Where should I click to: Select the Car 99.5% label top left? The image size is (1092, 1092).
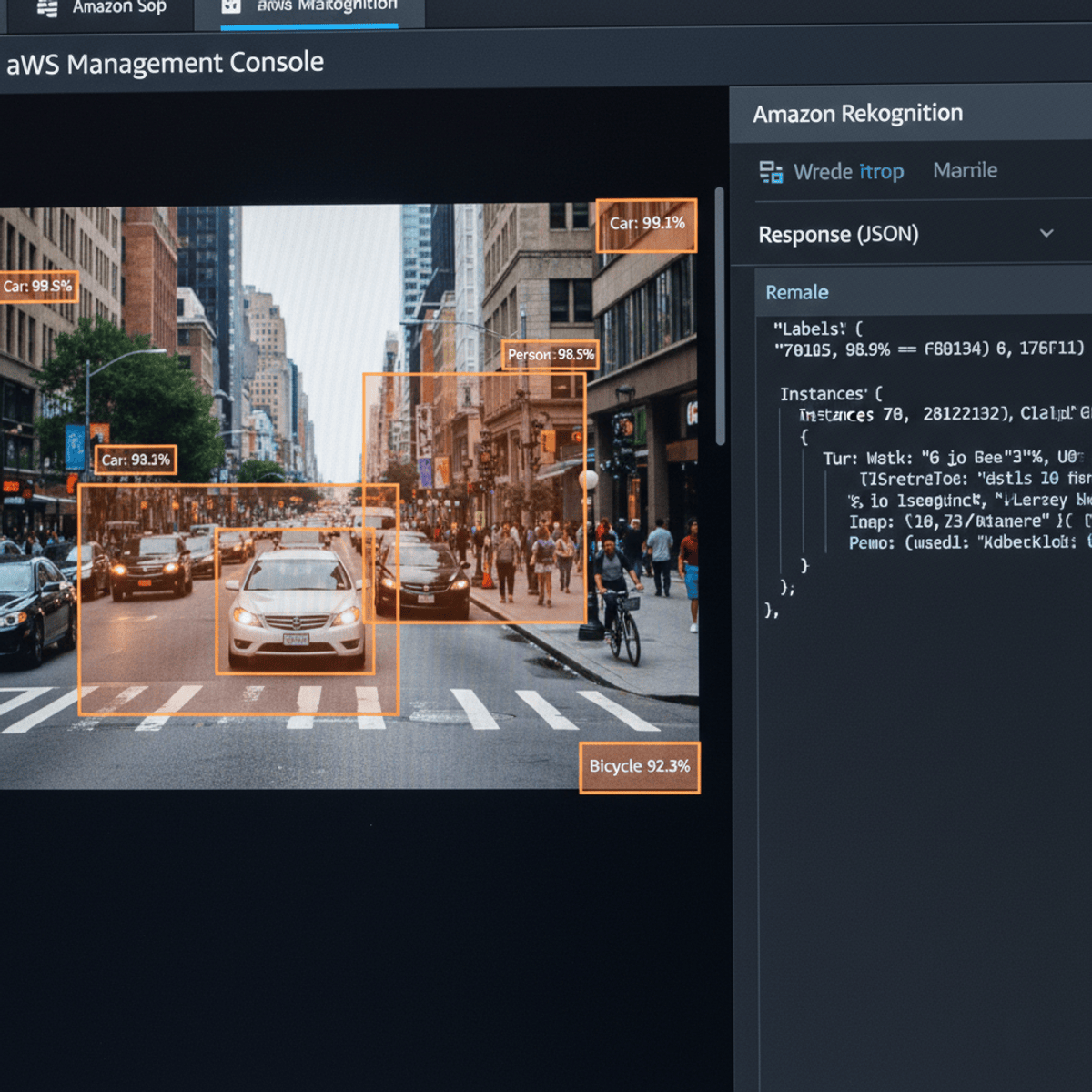(37, 286)
